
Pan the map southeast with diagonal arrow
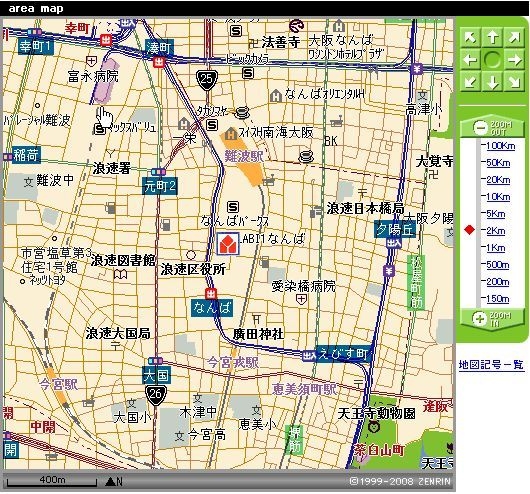point(514,82)
